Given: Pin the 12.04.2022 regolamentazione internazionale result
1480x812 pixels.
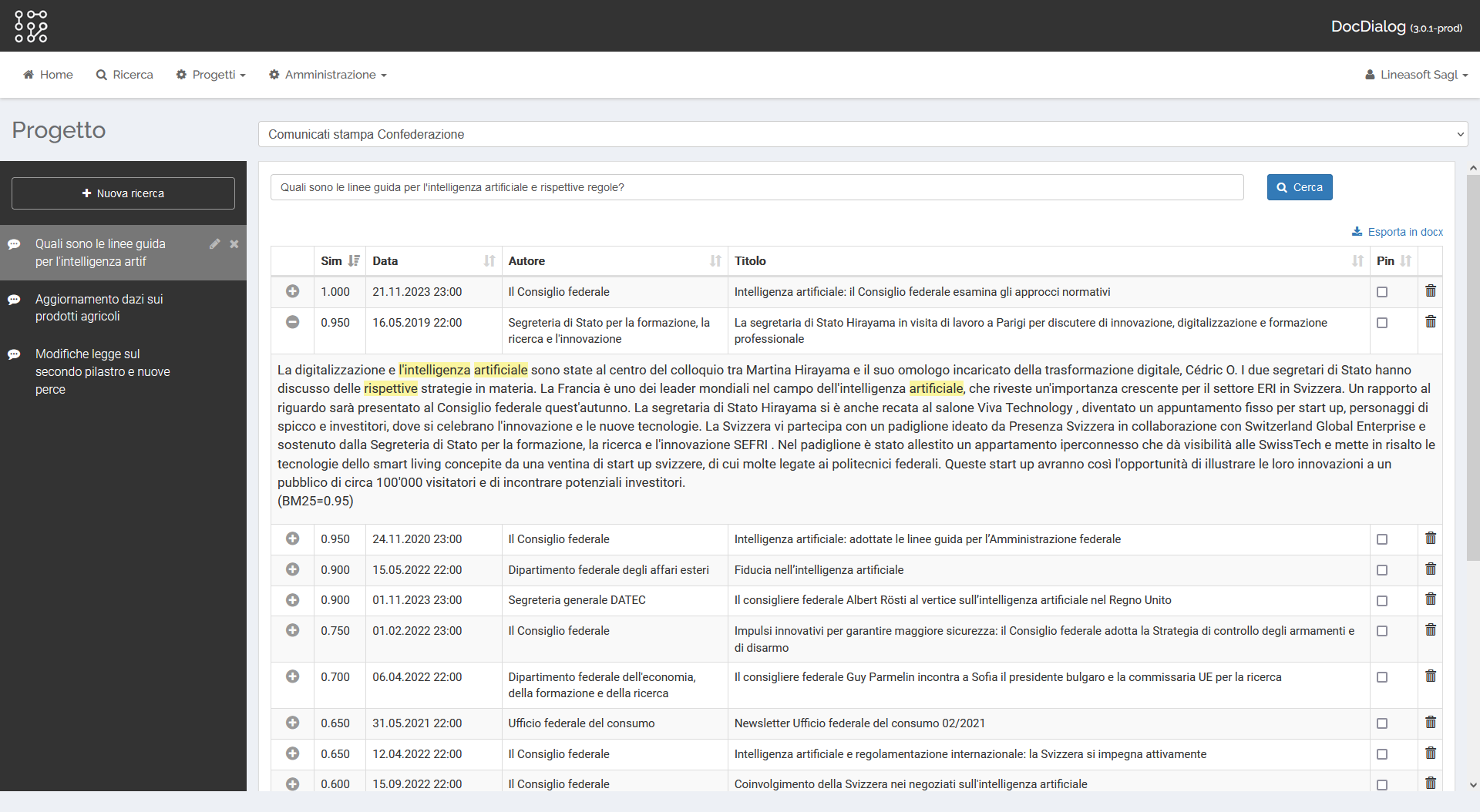Looking at the screenshot, I should (x=1382, y=754).
